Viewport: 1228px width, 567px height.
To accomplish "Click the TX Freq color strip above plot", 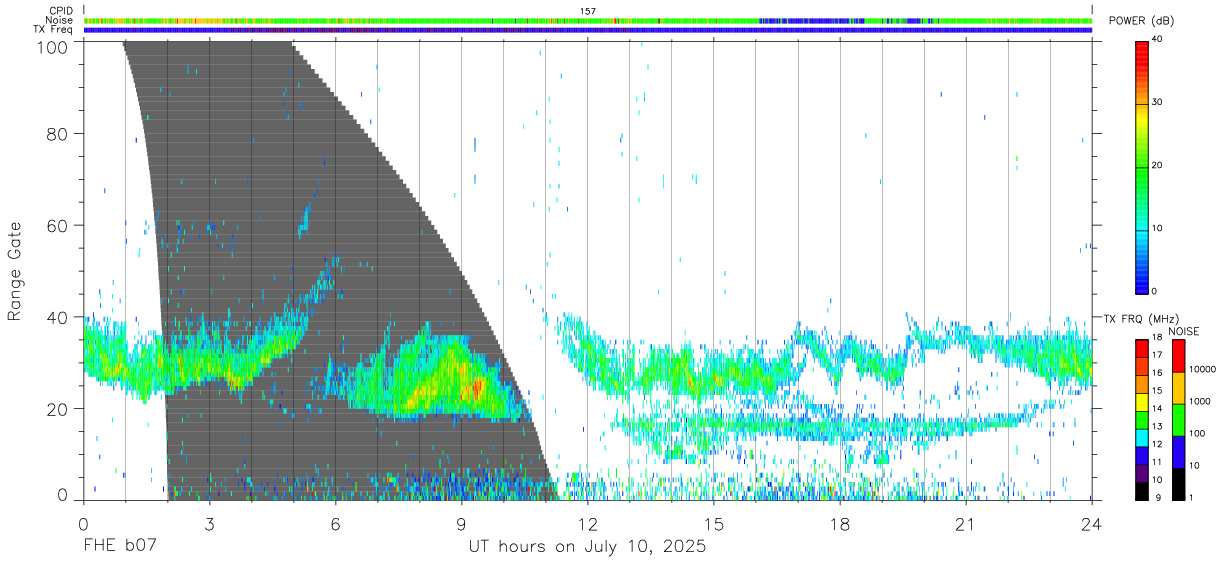I will pos(588,30).
